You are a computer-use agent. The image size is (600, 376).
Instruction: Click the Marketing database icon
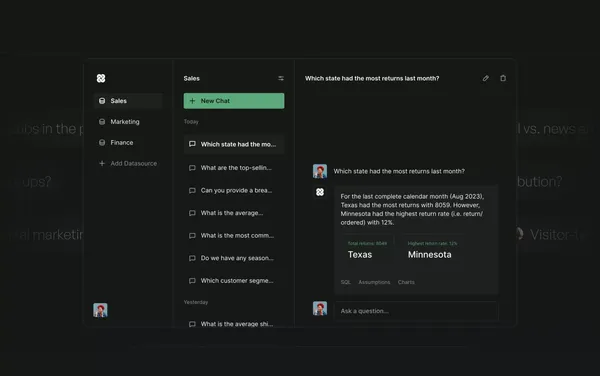click(x=102, y=122)
